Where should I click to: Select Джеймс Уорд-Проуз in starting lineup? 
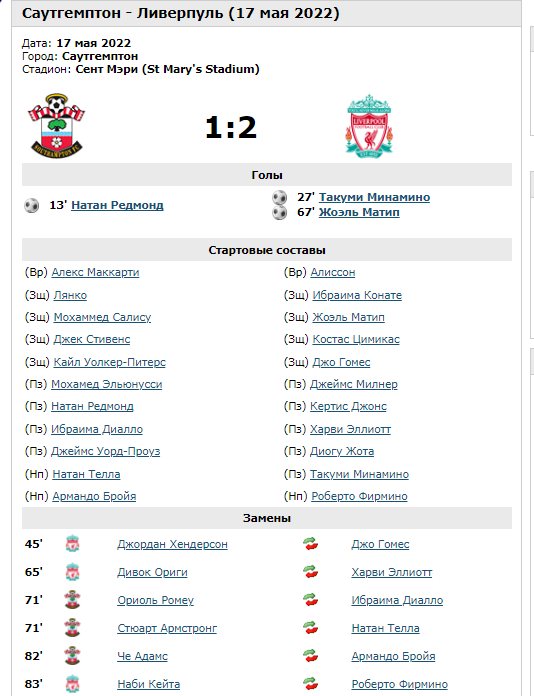[x=106, y=451]
